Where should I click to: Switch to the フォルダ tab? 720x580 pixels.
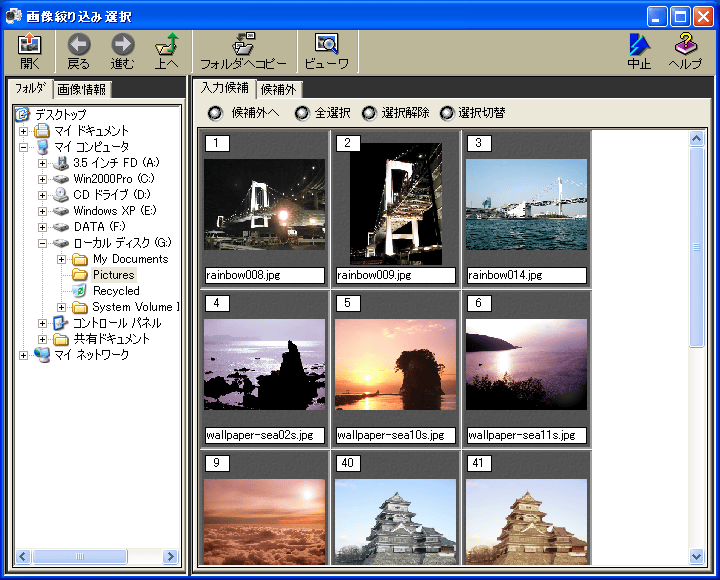coord(30,88)
